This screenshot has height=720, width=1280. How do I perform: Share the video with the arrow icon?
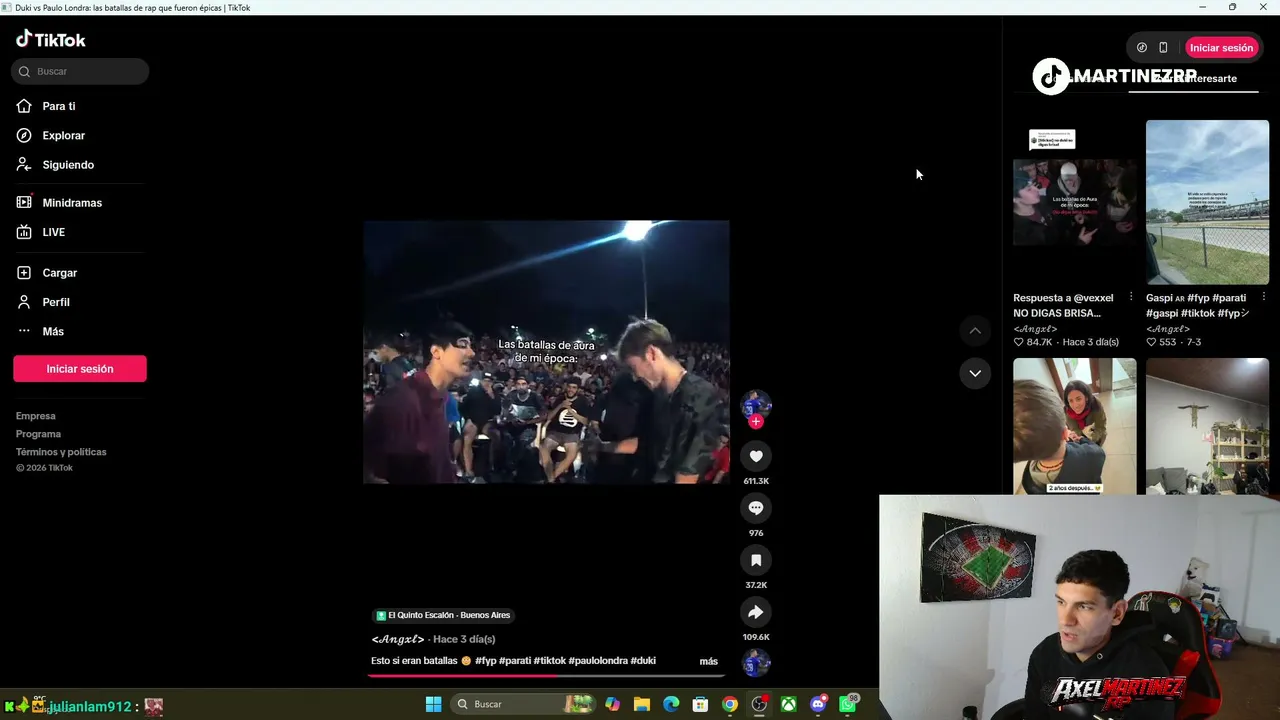click(756, 612)
